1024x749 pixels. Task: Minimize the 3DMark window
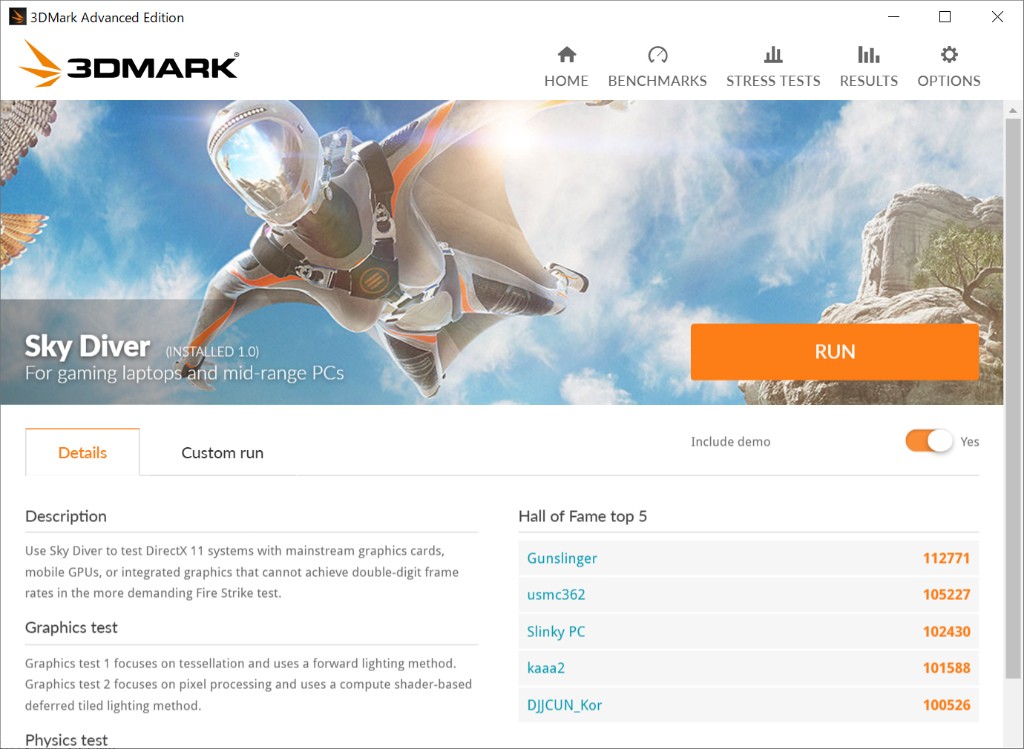click(893, 17)
